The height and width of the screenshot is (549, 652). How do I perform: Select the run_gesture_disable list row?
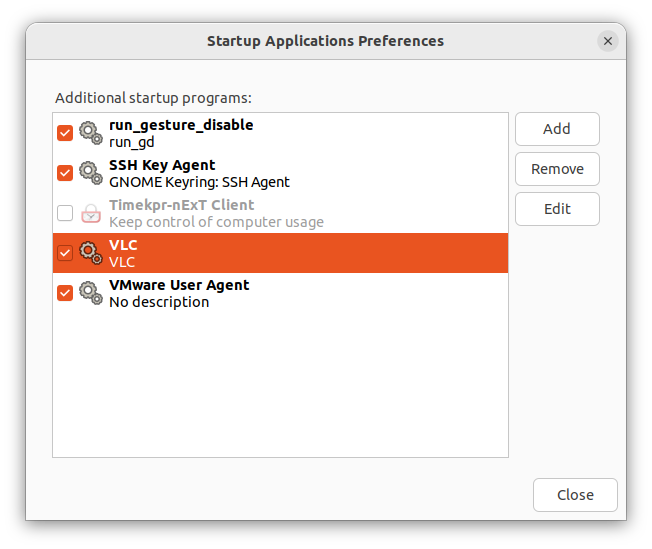click(x=280, y=133)
